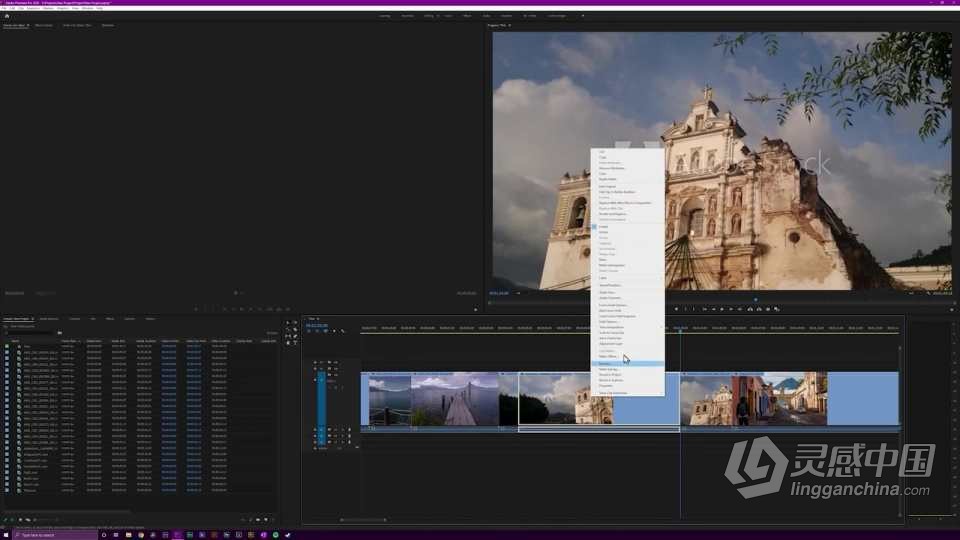Image resolution: width=960 pixels, height=540 pixels.
Task: Select the Type tool
Action: [x=295, y=343]
